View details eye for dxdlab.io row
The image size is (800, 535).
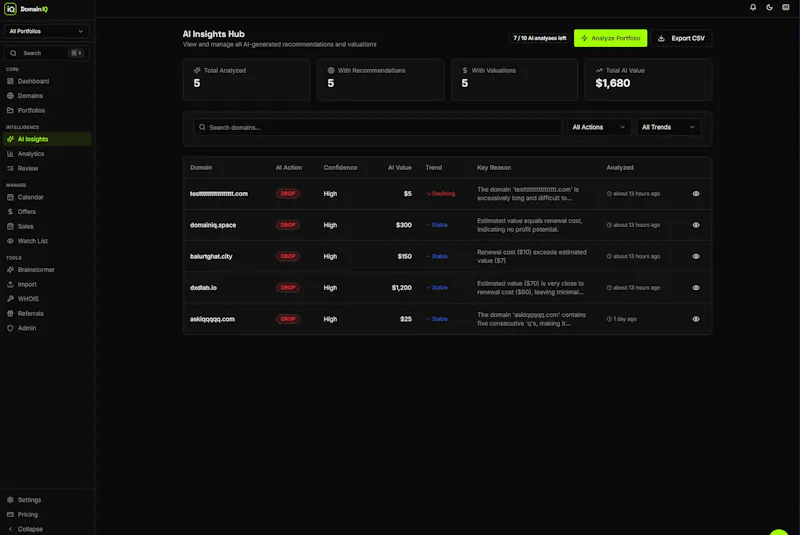tap(696, 288)
